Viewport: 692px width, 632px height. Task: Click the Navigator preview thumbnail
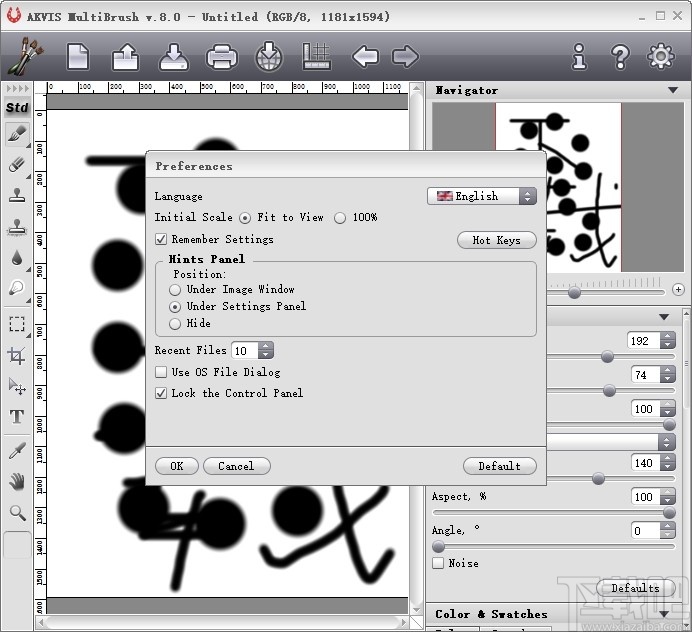pyautogui.click(x=558, y=187)
